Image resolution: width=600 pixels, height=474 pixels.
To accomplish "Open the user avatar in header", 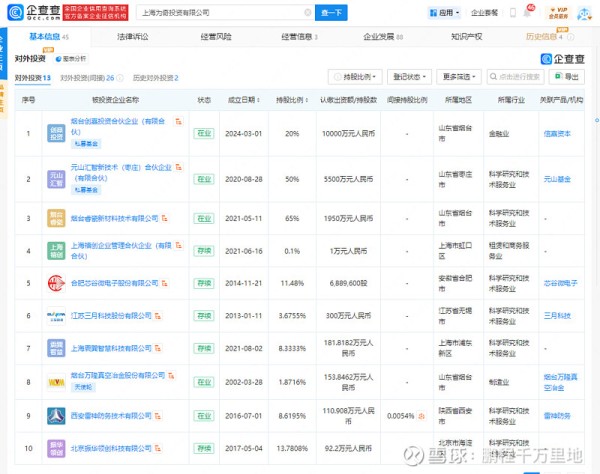I will 584,13.
